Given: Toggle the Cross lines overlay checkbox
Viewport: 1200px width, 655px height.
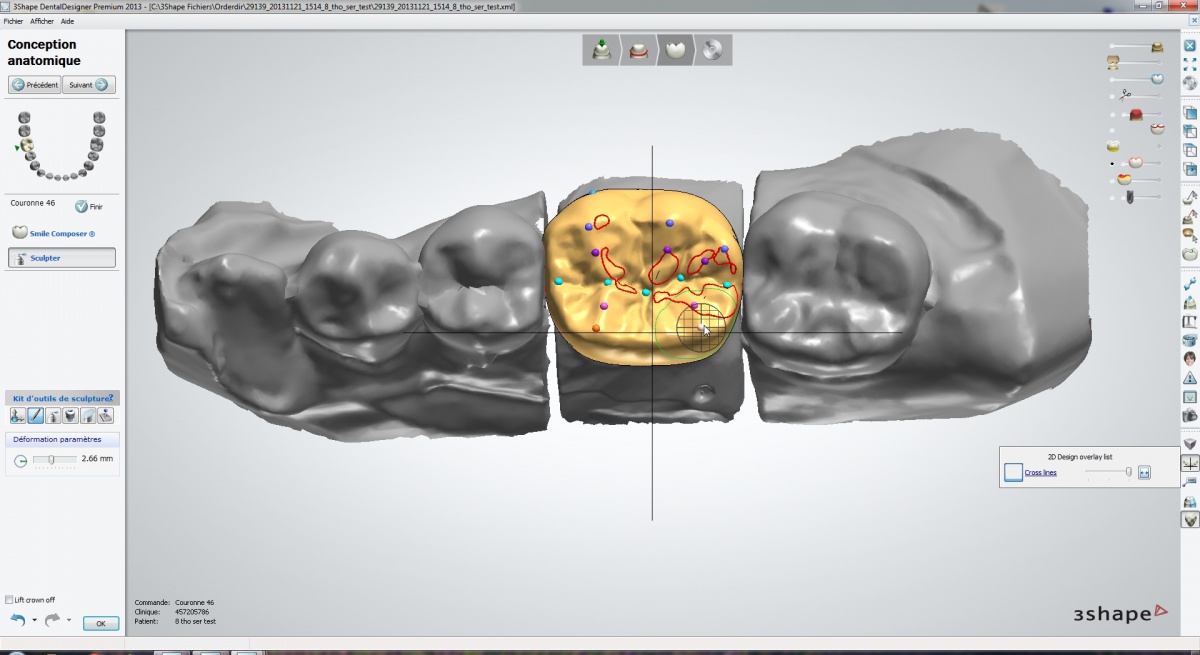Looking at the screenshot, I should [x=1013, y=472].
